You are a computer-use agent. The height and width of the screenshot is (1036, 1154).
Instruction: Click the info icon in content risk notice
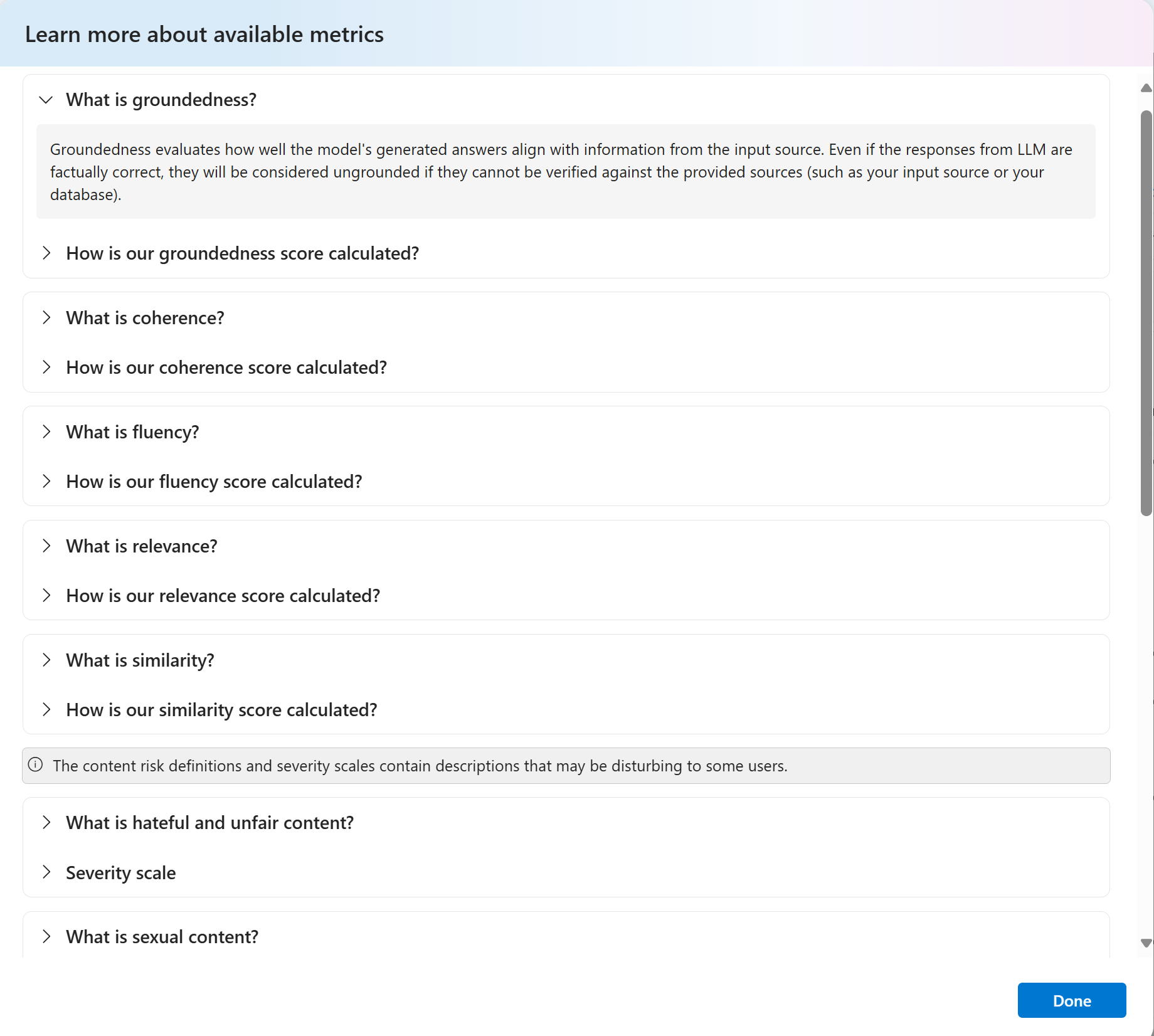[36, 765]
